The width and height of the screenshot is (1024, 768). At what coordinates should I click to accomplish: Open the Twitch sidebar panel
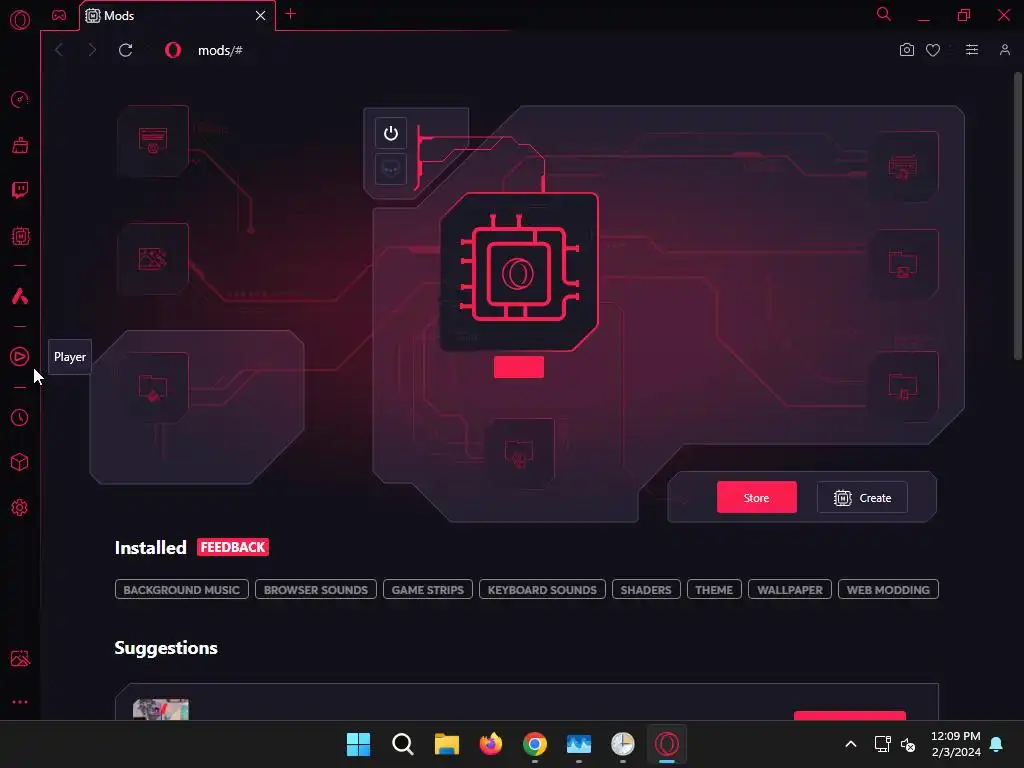[20, 190]
